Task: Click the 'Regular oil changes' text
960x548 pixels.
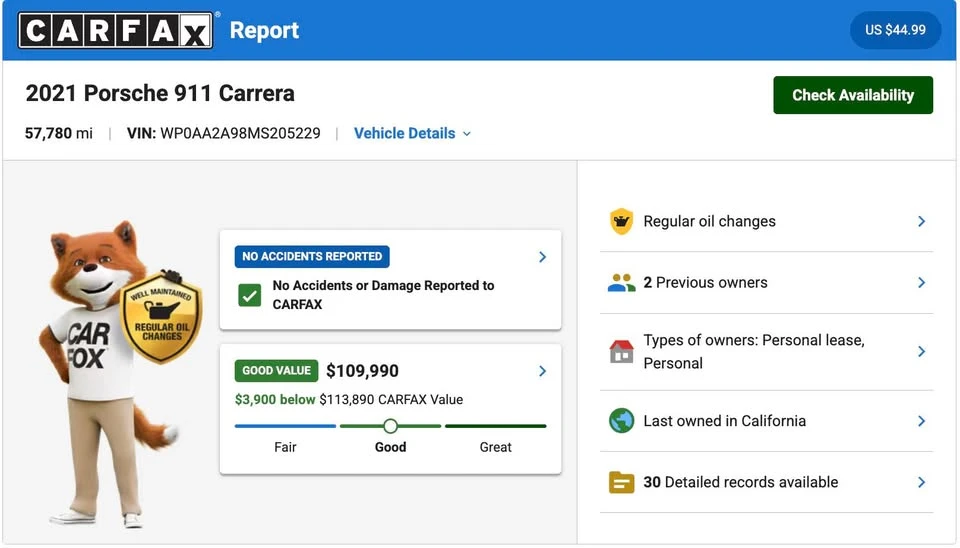Action: click(709, 221)
